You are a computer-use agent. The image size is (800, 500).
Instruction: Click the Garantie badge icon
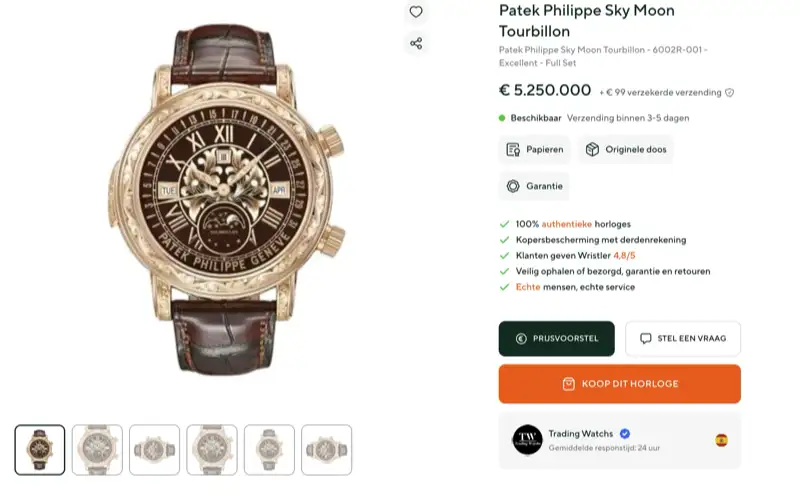point(513,186)
